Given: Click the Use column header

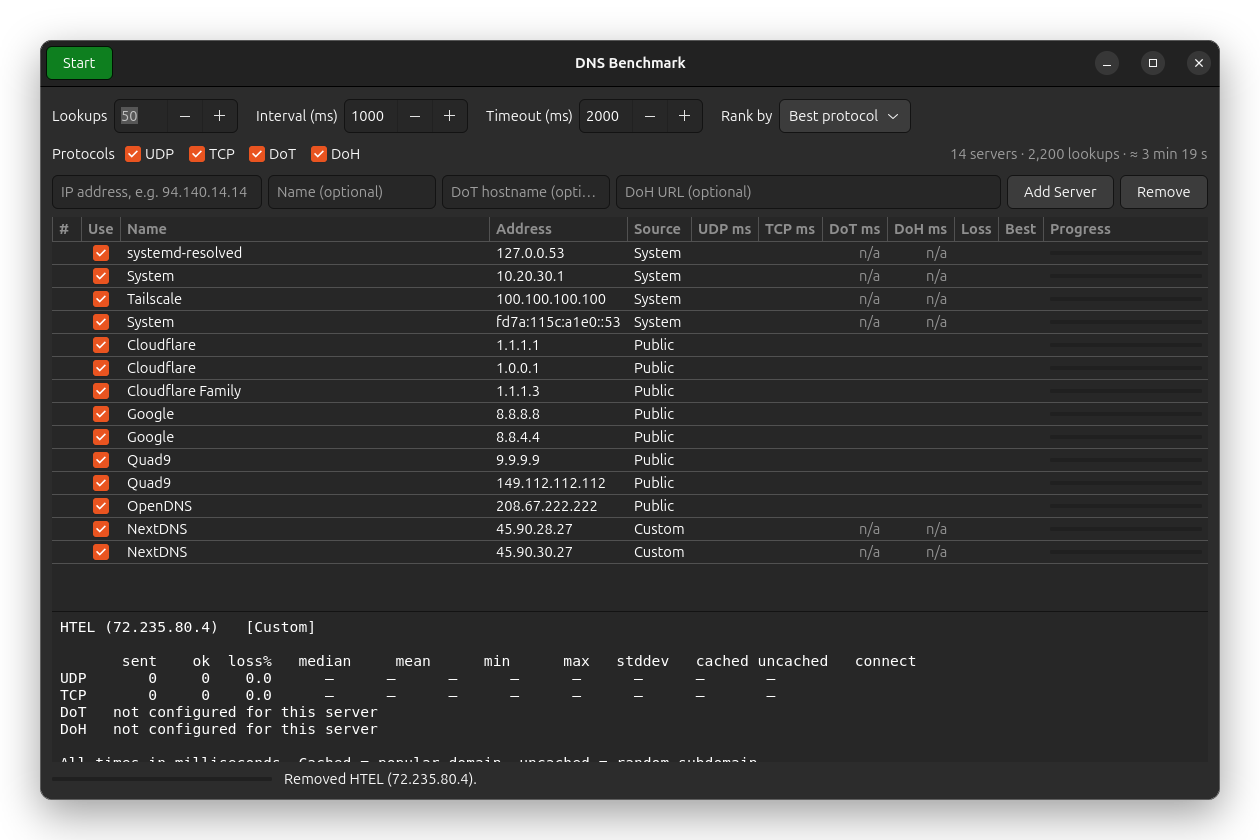Looking at the screenshot, I should pyautogui.click(x=101, y=229).
